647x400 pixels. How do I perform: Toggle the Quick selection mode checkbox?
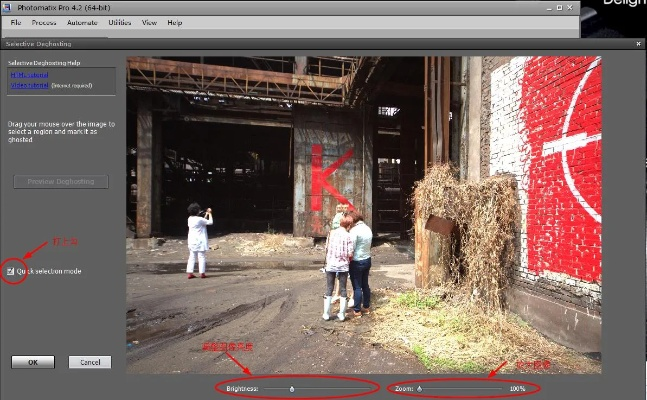[11, 271]
